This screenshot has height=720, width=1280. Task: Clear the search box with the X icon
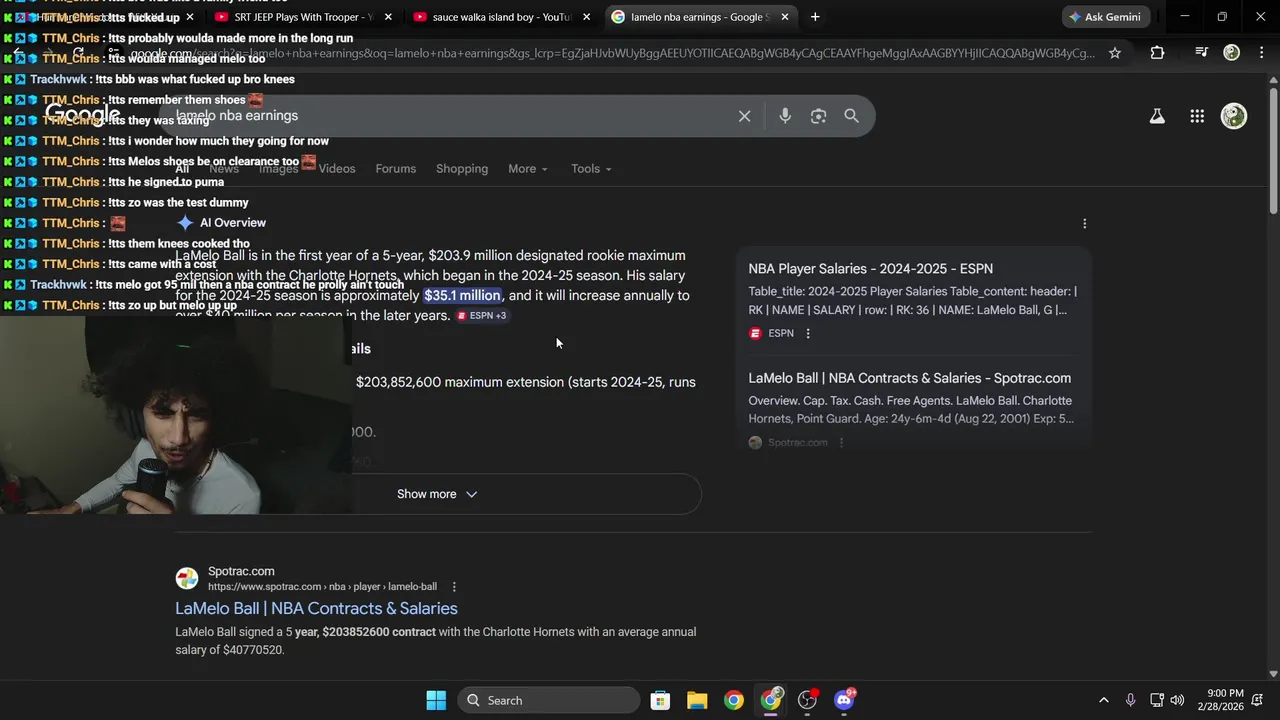pyautogui.click(x=744, y=116)
